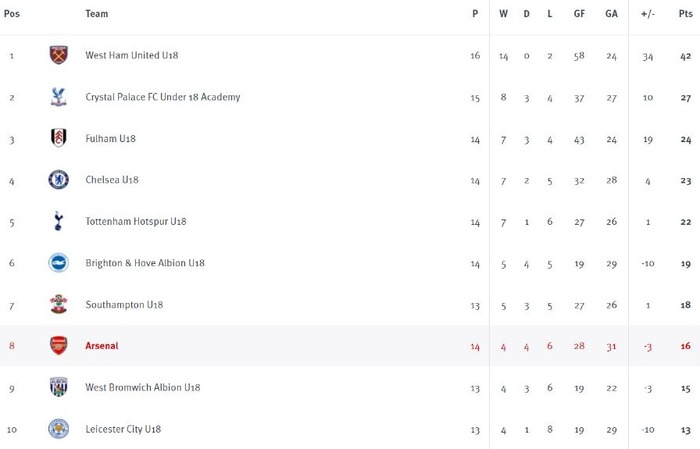Click the +/- goal difference header

pyautogui.click(x=648, y=14)
